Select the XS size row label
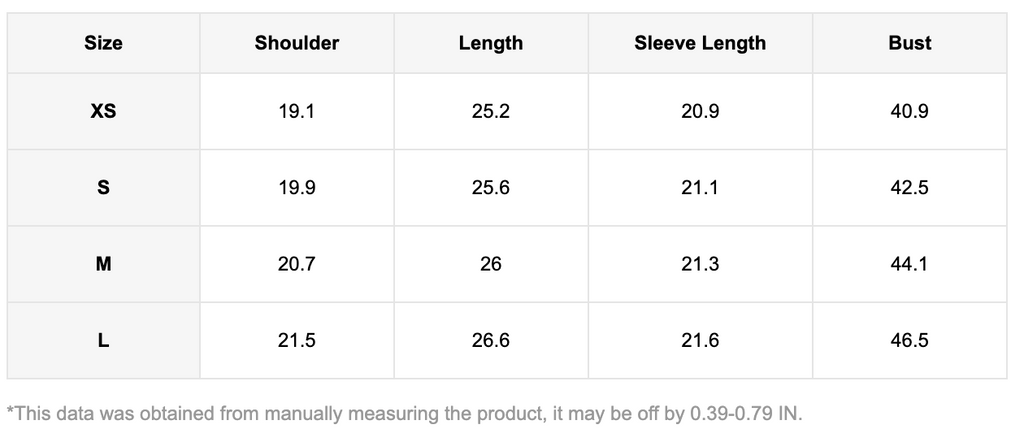This screenshot has width=1024, height=429. 103,111
